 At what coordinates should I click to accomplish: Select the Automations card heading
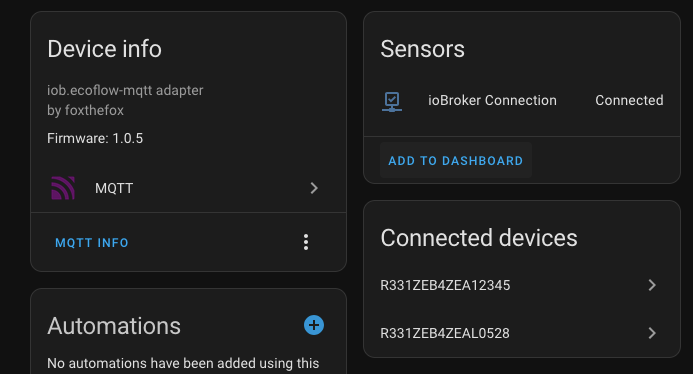click(114, 326)
